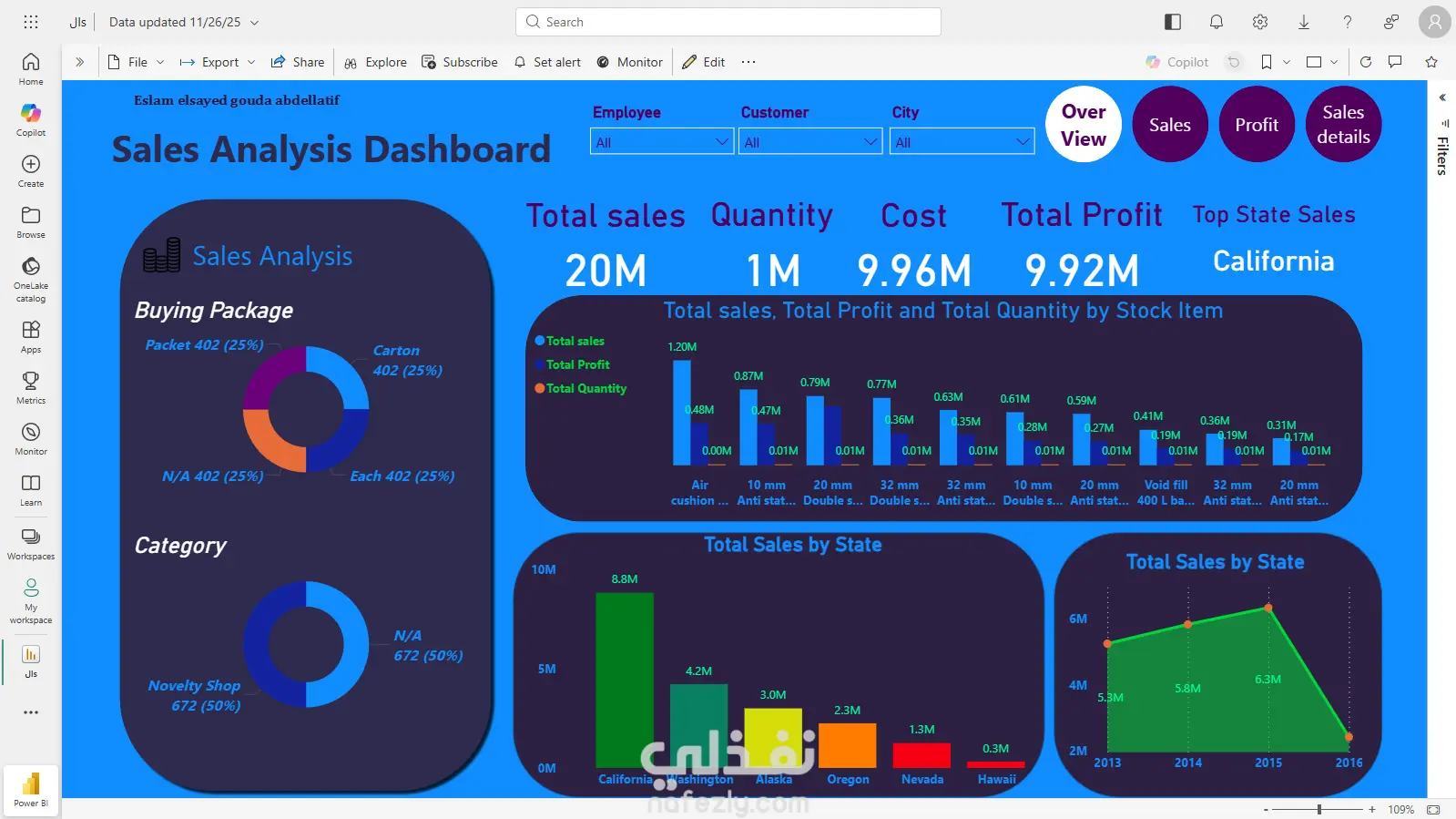1456x819 pixels.
Task: Select the Jls report in the sidebar
Action: click(31, 661)
